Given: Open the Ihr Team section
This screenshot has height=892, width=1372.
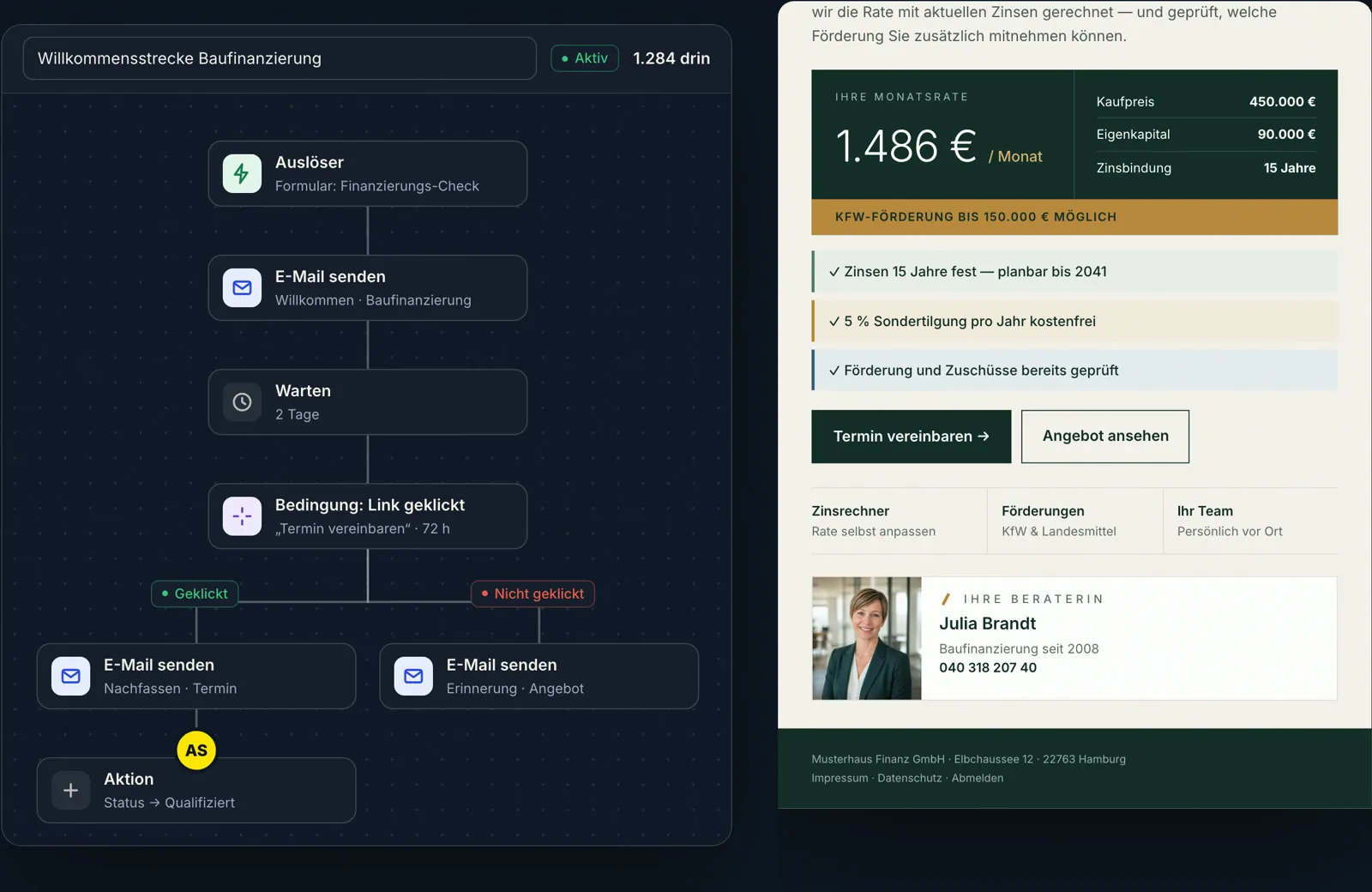Looking at the screenshot, I should click(1250, 521).
